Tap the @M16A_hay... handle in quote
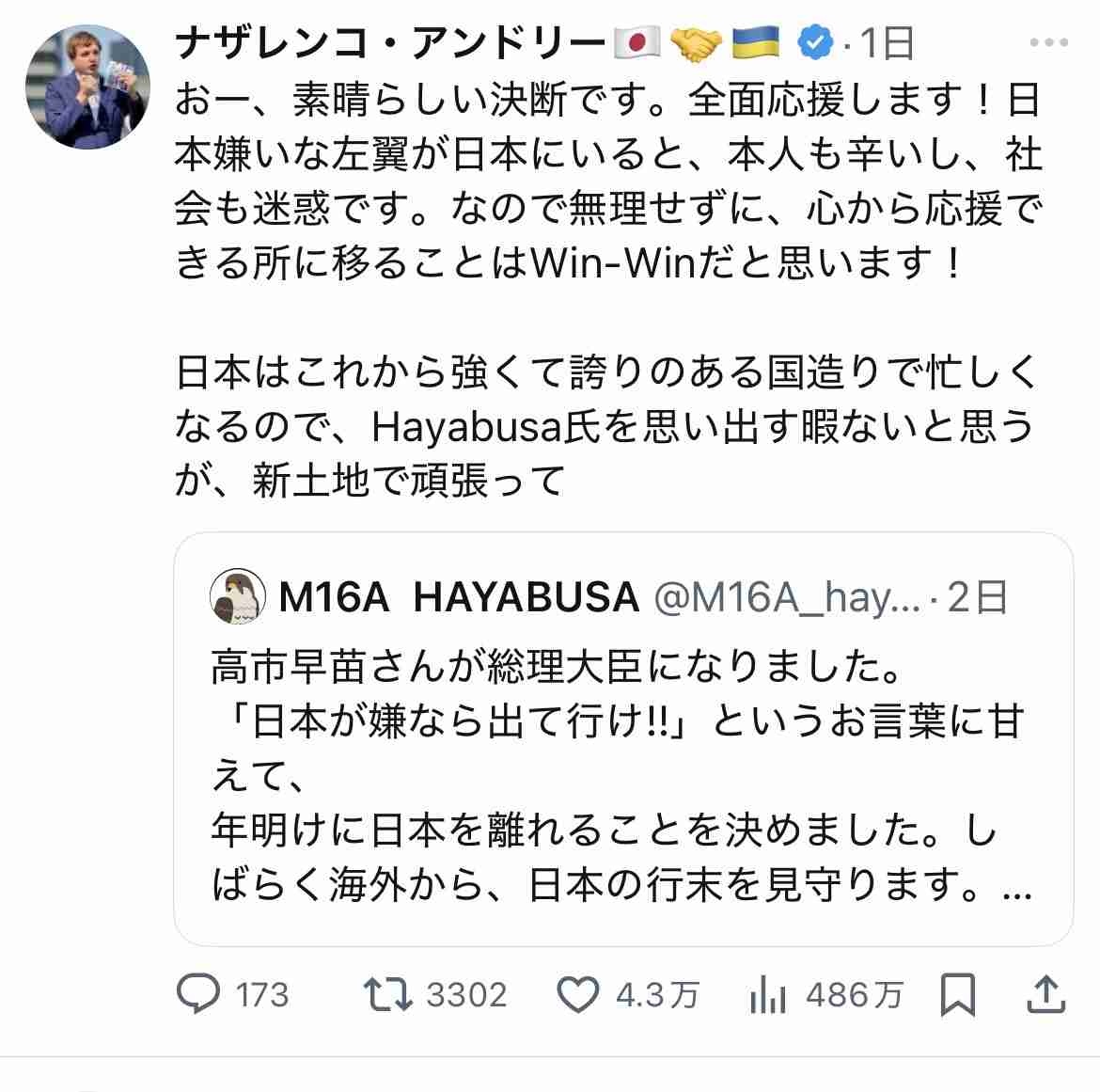 click(786, 597)
